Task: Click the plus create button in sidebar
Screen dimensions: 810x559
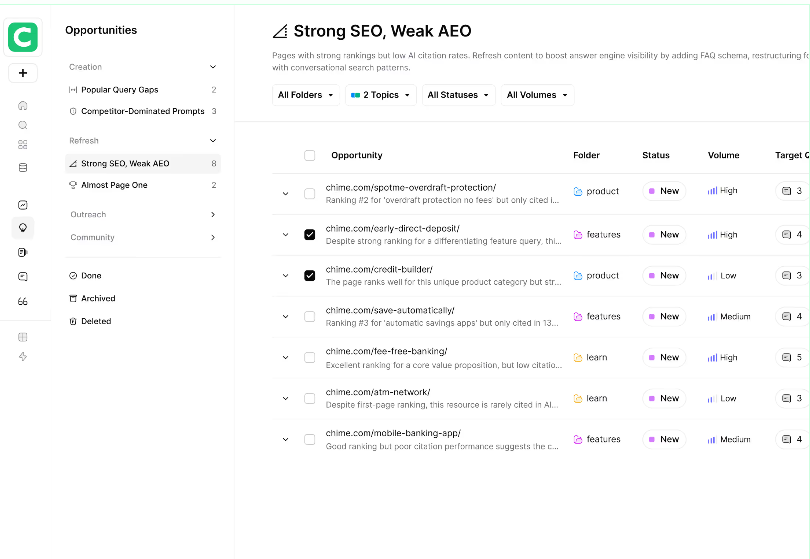Action: coord(23,73)
